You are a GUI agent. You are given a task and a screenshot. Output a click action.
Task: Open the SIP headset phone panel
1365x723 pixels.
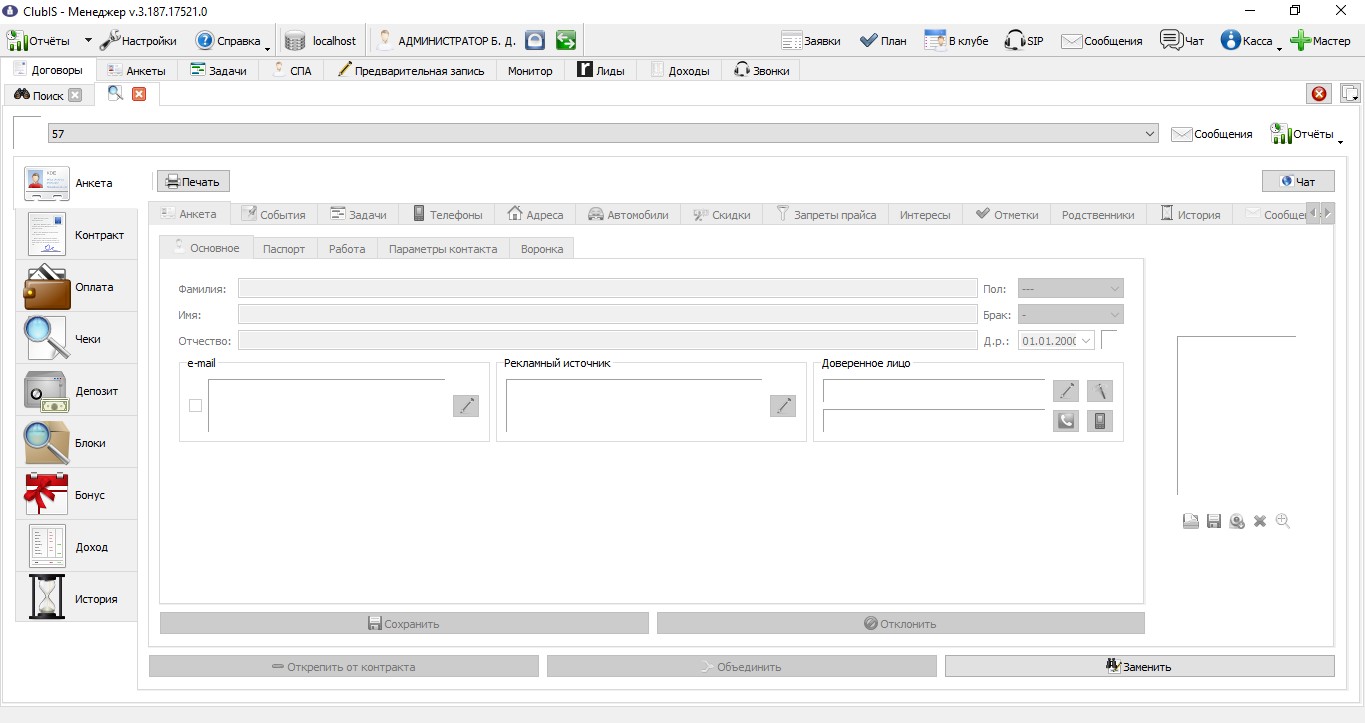pos(1024,41)
